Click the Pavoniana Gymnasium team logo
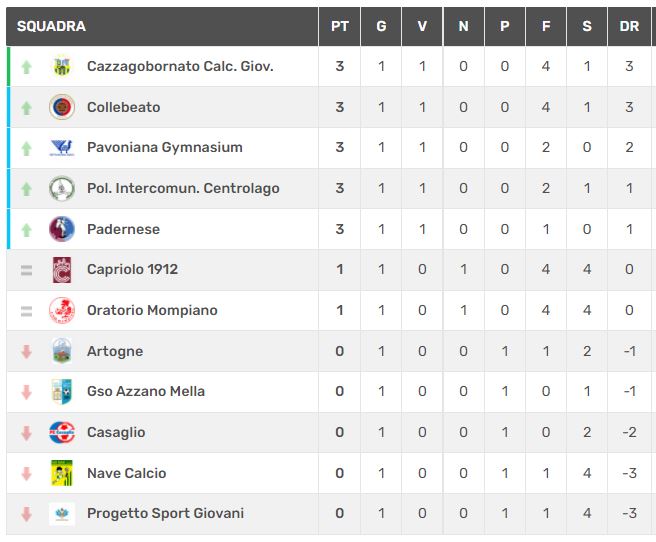Viewport: 656px width, 542px height. (61, 148)
